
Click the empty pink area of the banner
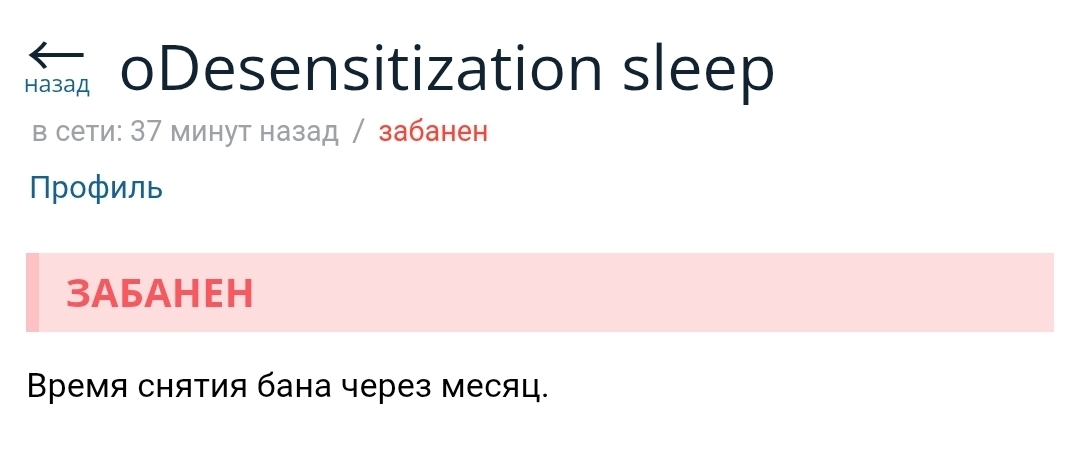(650, 293)
